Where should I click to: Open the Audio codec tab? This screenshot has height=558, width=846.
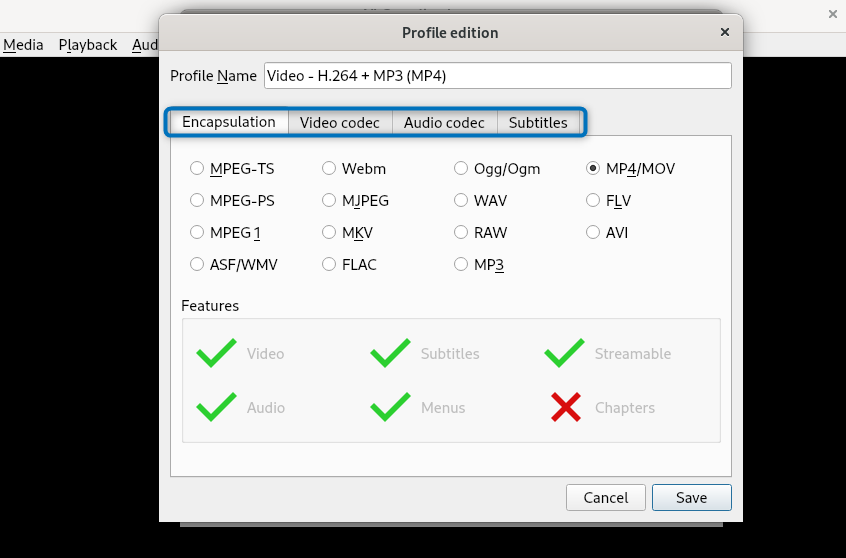point(444,123)
